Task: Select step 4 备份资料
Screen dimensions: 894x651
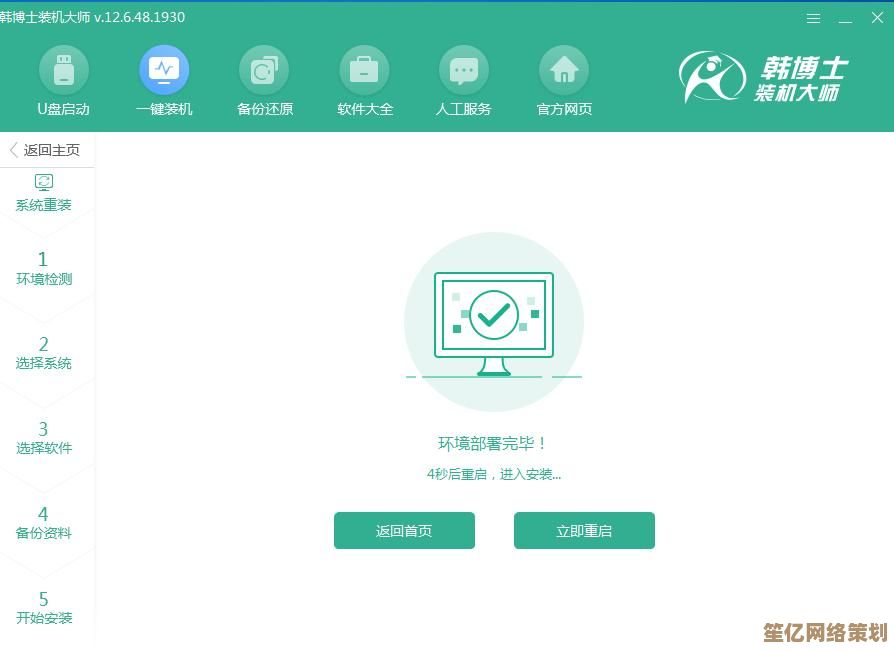Action: coord(43,523)
